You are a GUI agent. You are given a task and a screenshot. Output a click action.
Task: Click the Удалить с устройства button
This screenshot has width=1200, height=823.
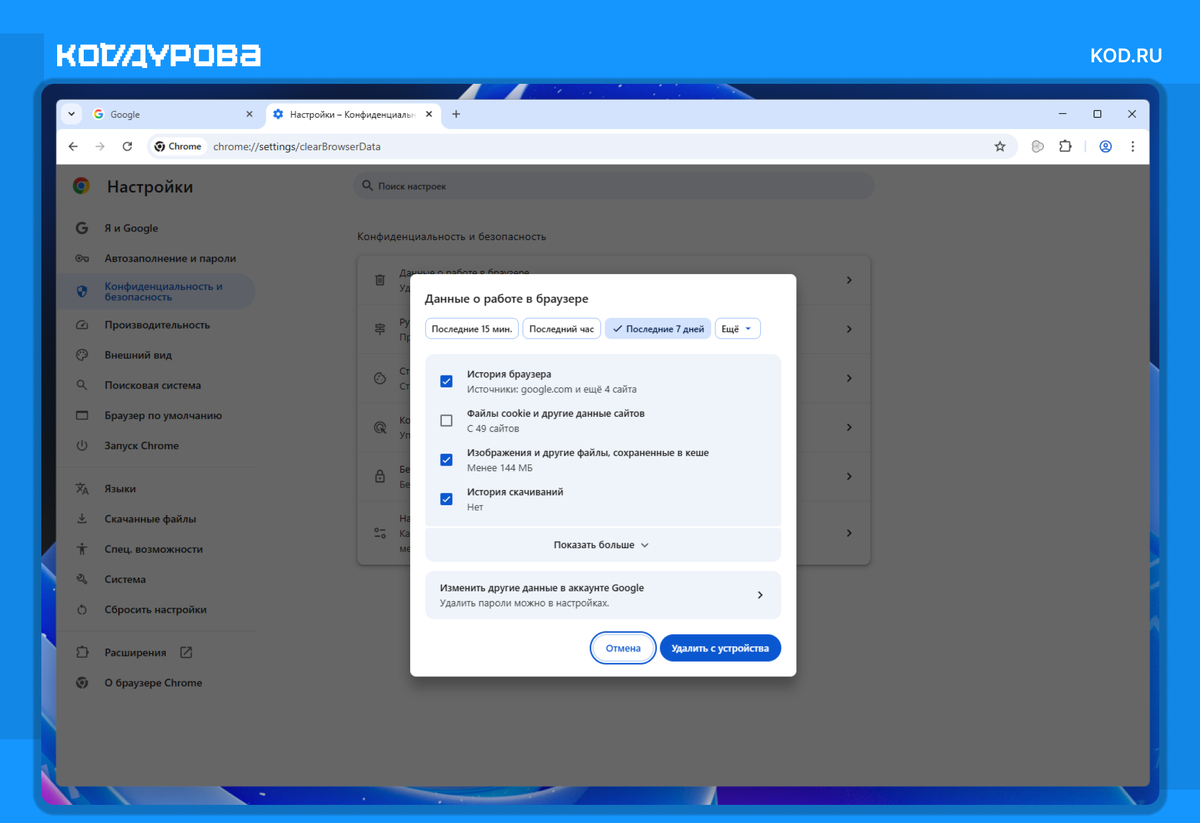pos(720,648)
